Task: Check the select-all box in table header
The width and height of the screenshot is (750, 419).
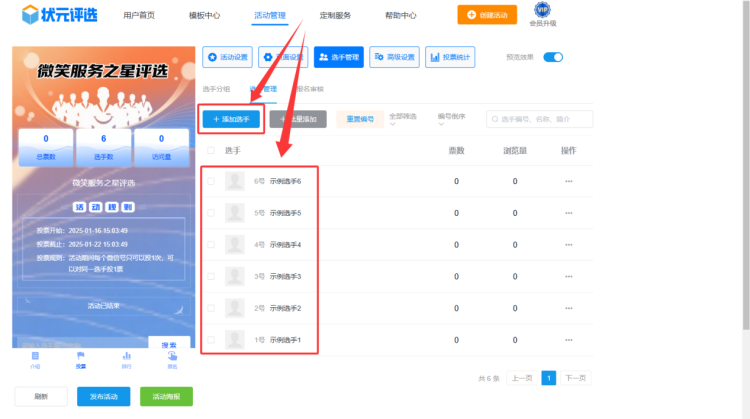Action: [x=210, y=150]
